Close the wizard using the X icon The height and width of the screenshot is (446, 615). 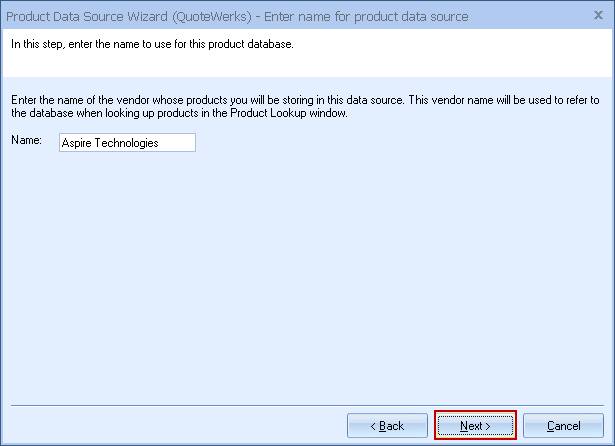pos(599,16)
